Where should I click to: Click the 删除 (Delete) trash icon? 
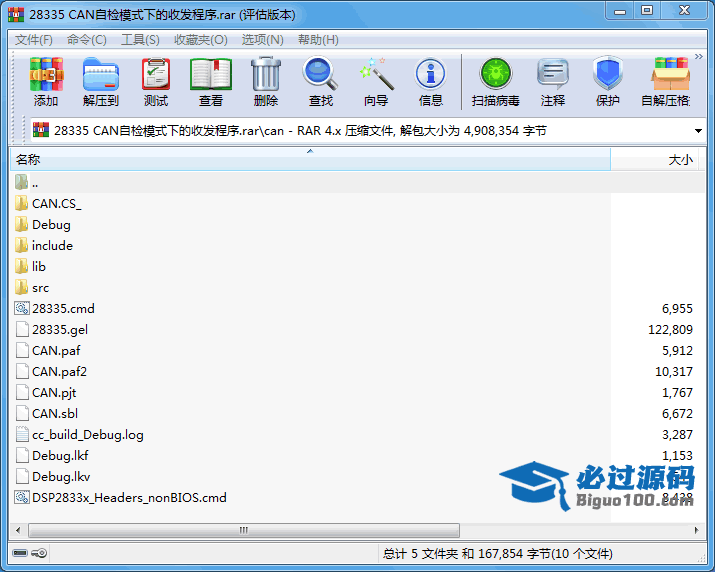point(266,82)
